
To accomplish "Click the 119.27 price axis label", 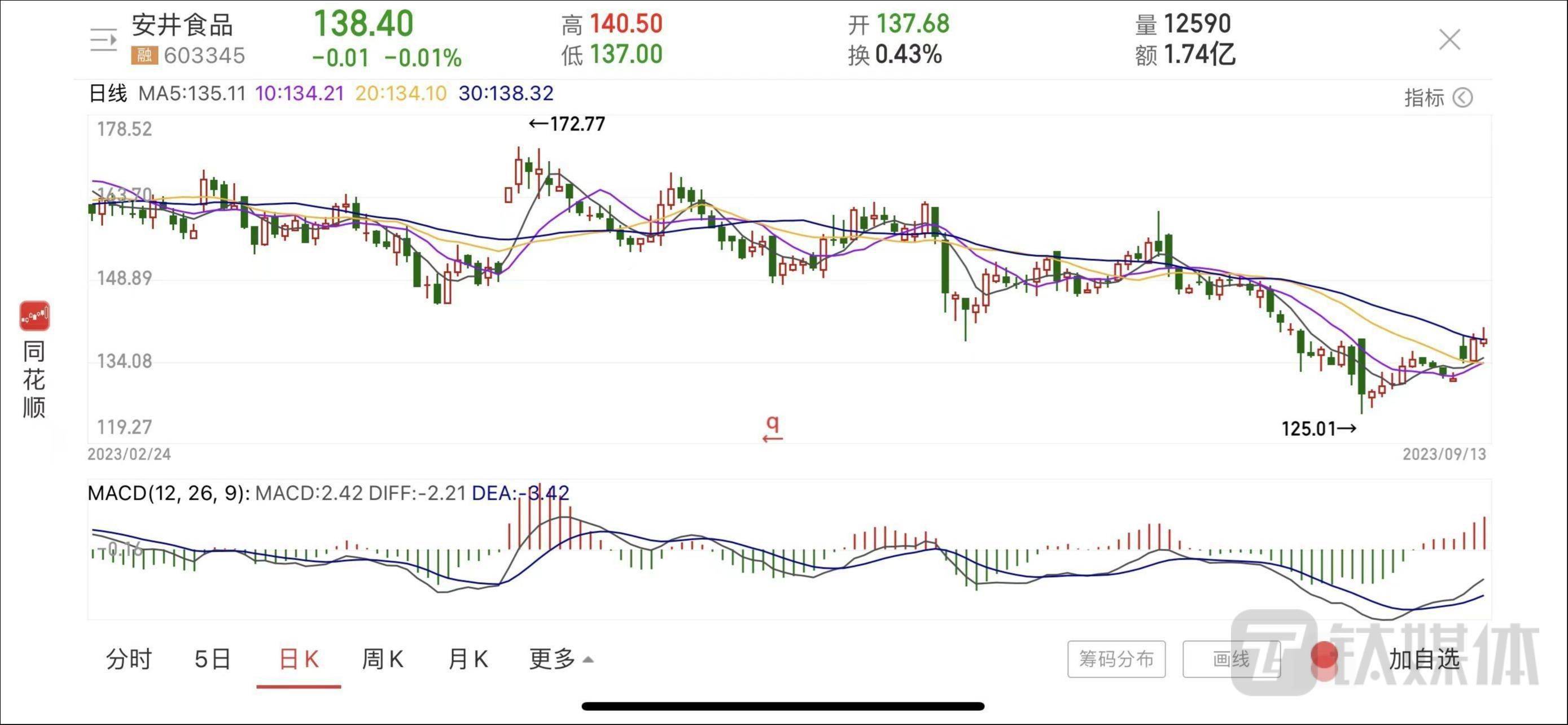I will click(x=124, y=427).
